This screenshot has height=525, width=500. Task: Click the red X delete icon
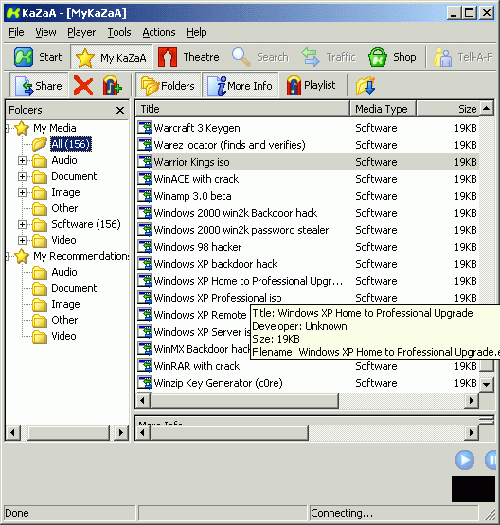pos(83,85)
